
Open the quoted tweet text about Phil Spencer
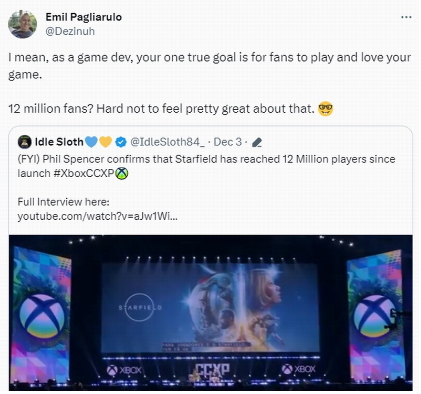[206, 166]
